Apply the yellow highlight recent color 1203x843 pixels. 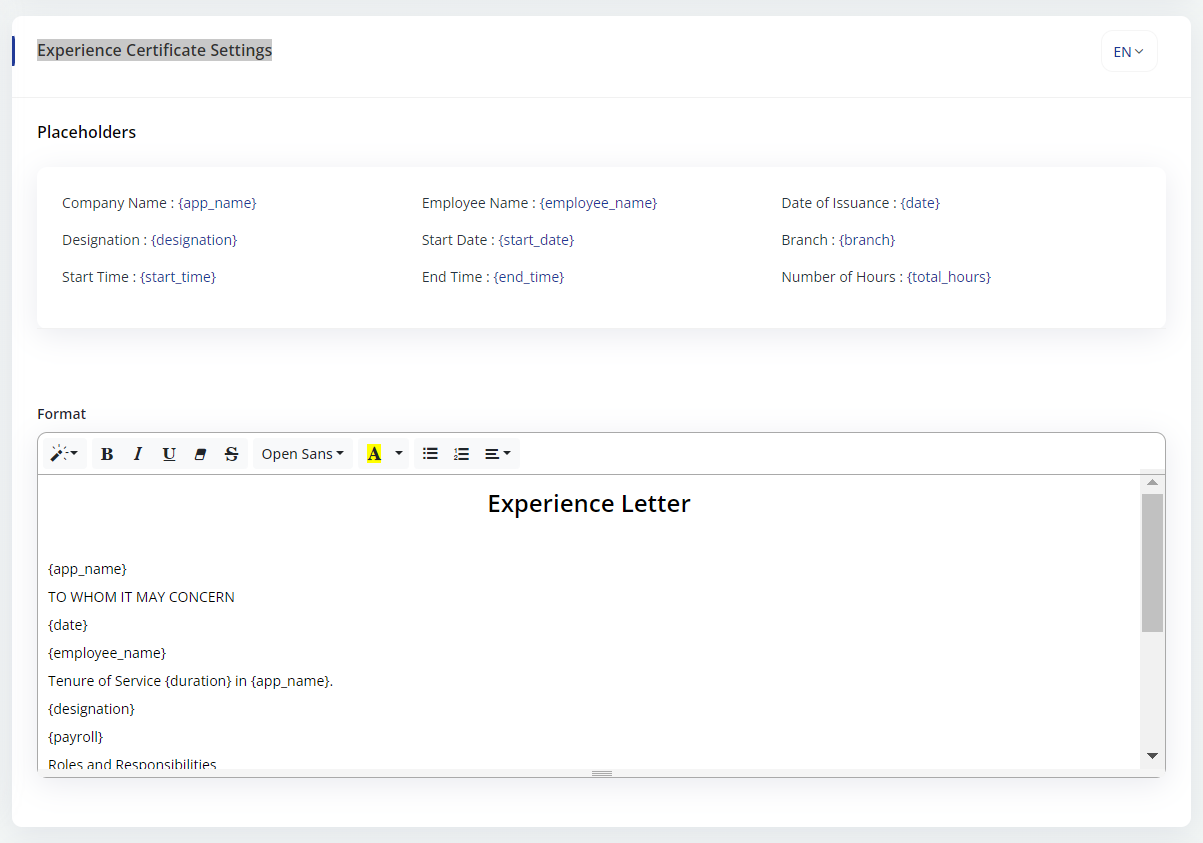[374, 454]
